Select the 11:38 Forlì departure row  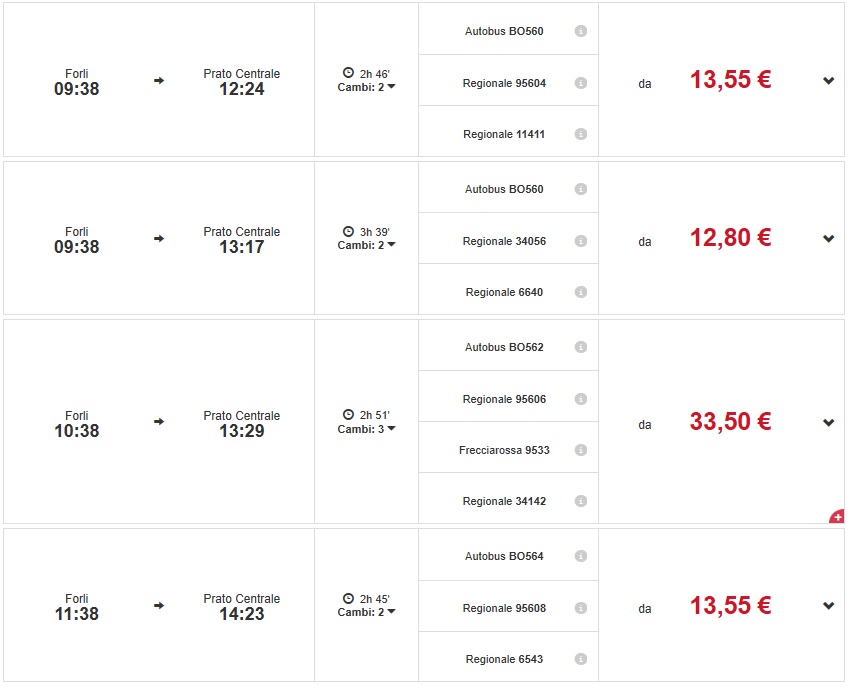pos(77,606)
